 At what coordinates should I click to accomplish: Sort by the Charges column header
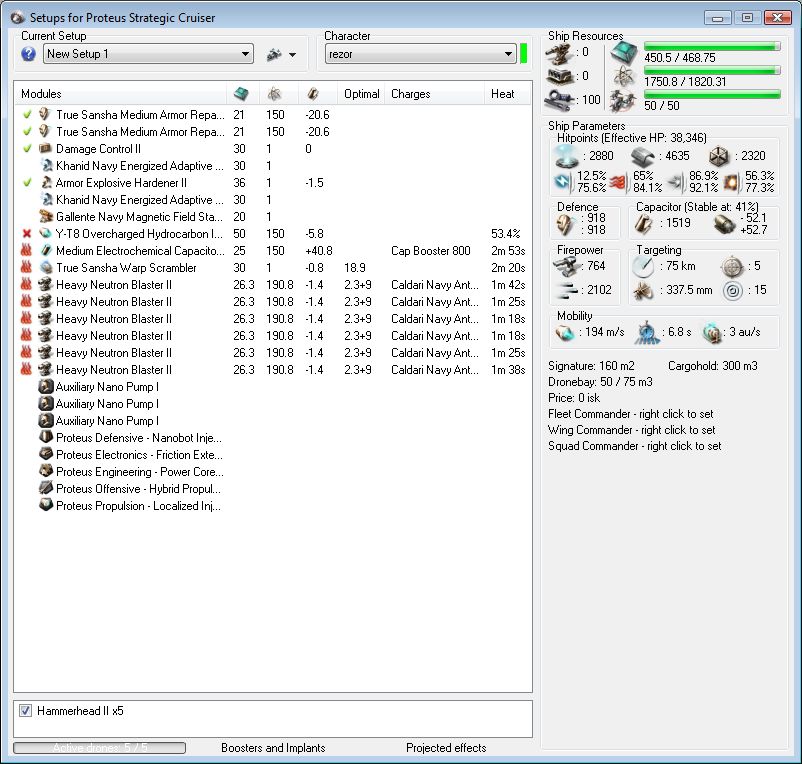(434, 94)
